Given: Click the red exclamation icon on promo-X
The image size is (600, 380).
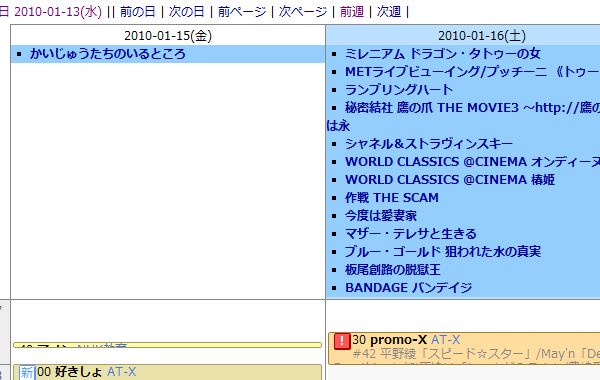Looking at the screenshot, I should pyautogui.click(x=342, y=341).
